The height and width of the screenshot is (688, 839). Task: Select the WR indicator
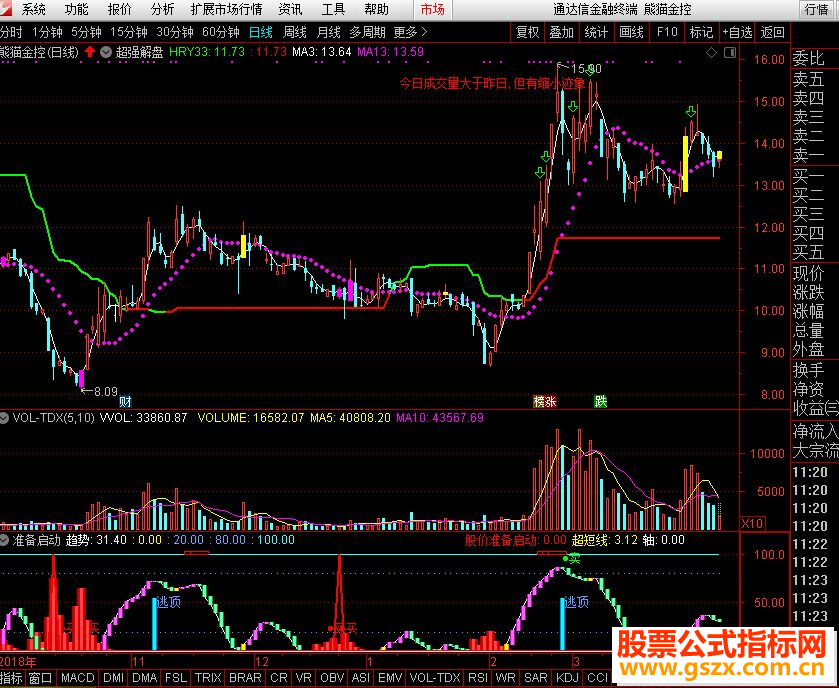pos(506,678)
